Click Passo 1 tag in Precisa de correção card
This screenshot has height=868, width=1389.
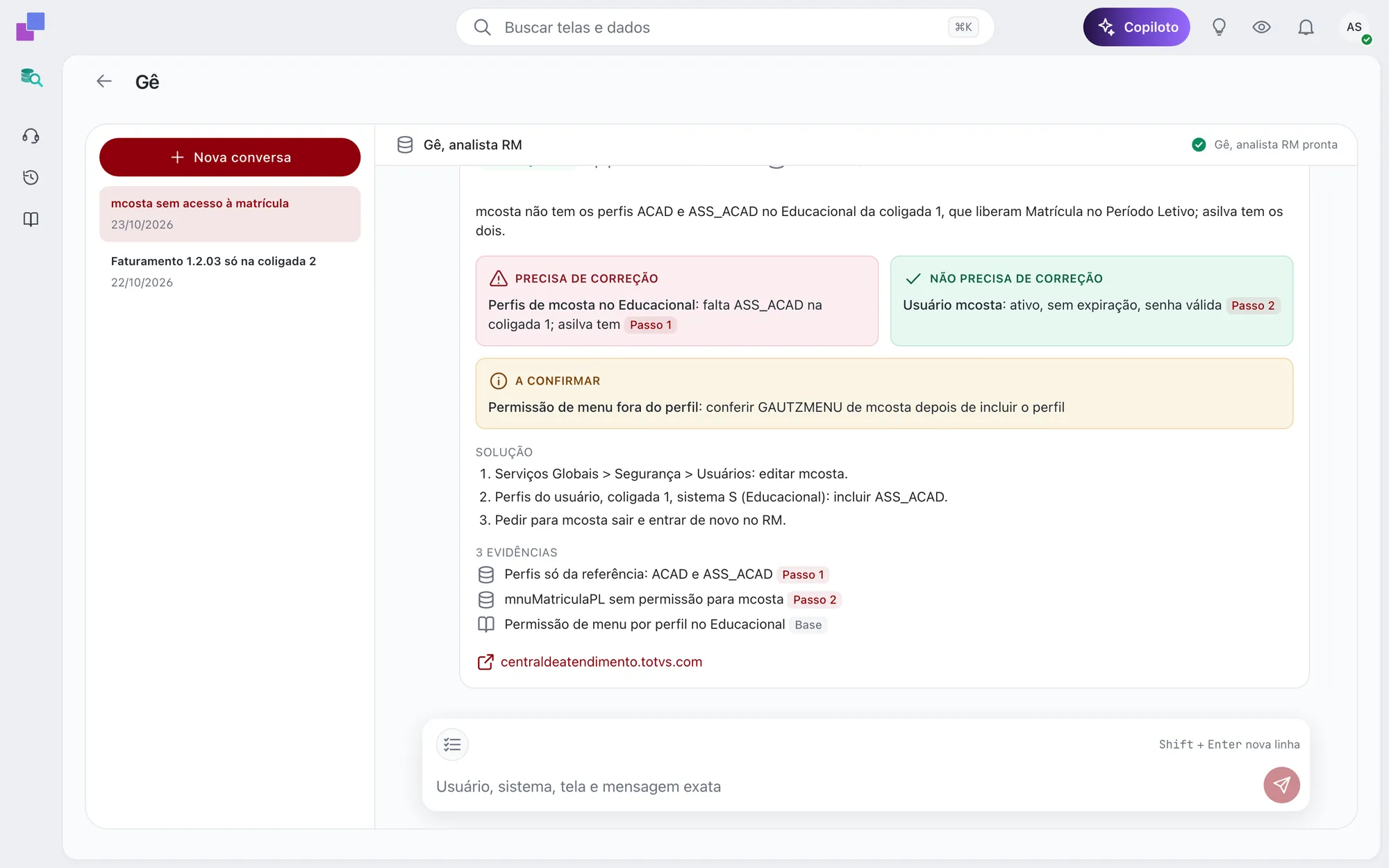651,325
